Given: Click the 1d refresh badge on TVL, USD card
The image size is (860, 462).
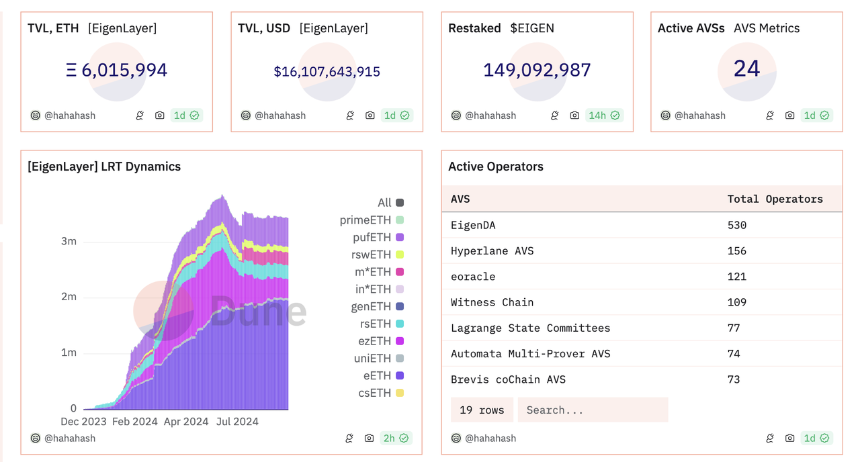Looking at the screenshot, I should 397,115.
